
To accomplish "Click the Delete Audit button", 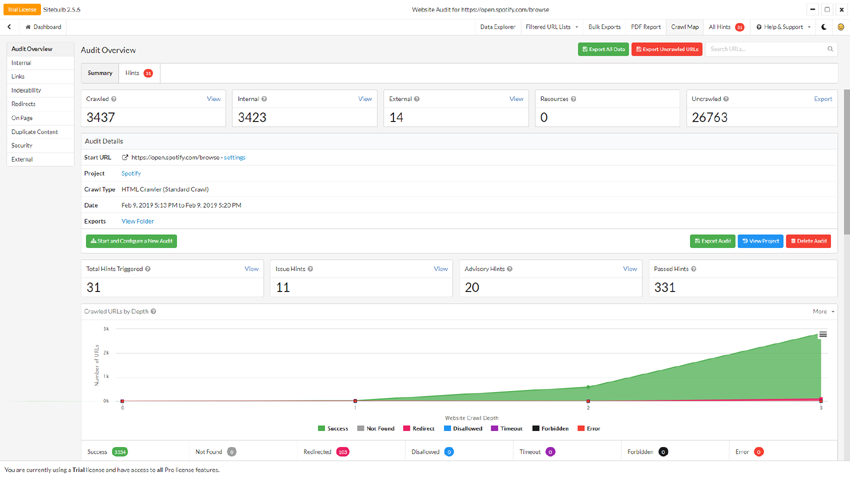I will tap(808, 241).
